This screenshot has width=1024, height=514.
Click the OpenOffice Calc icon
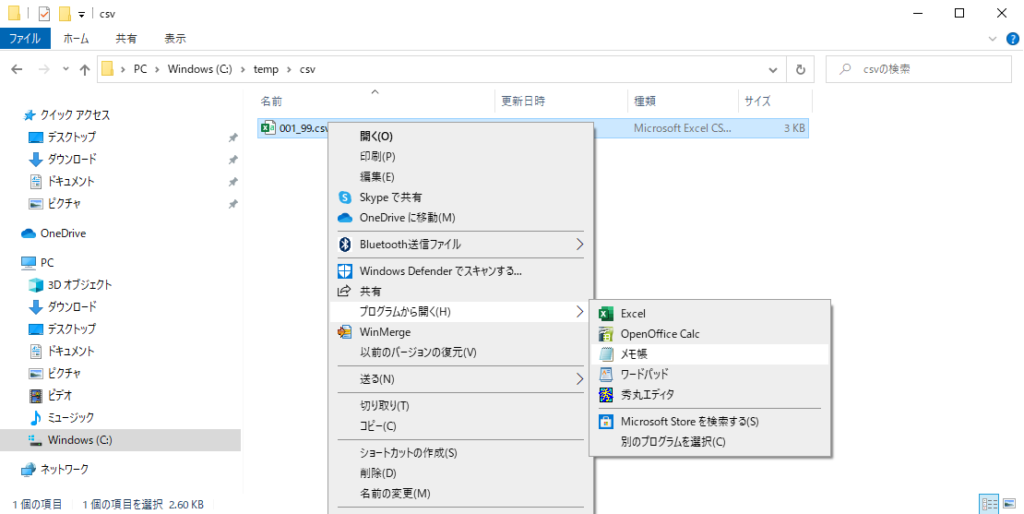606,334
